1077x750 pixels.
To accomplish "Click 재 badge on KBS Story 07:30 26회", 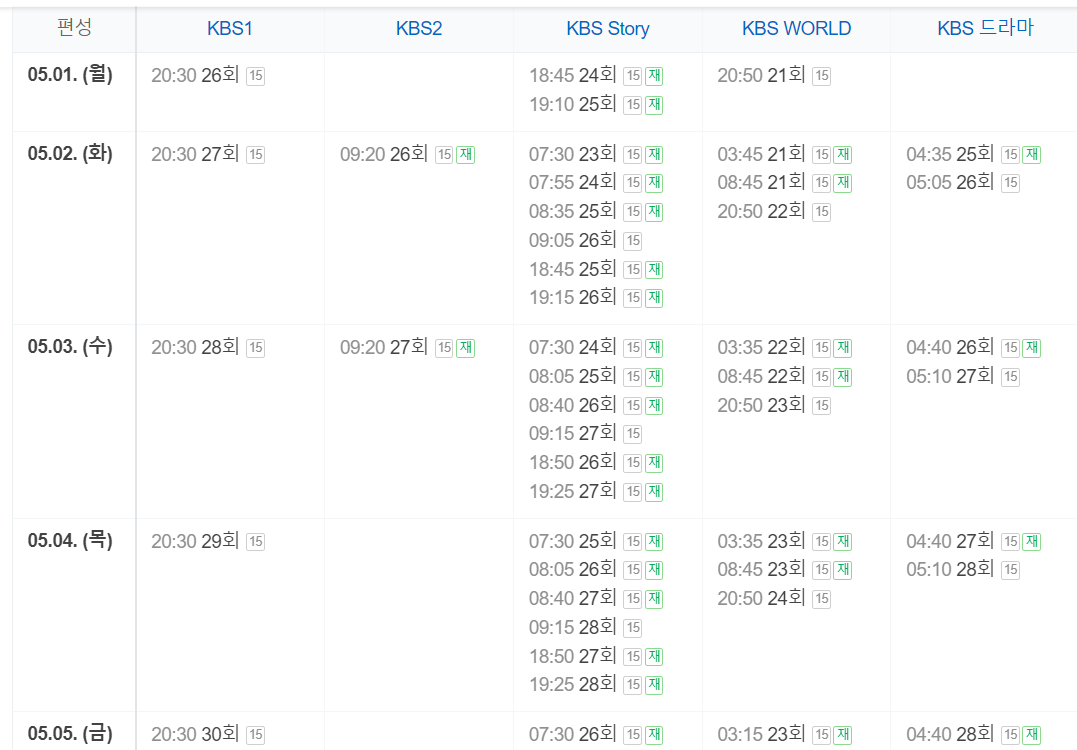I will 654,735.
